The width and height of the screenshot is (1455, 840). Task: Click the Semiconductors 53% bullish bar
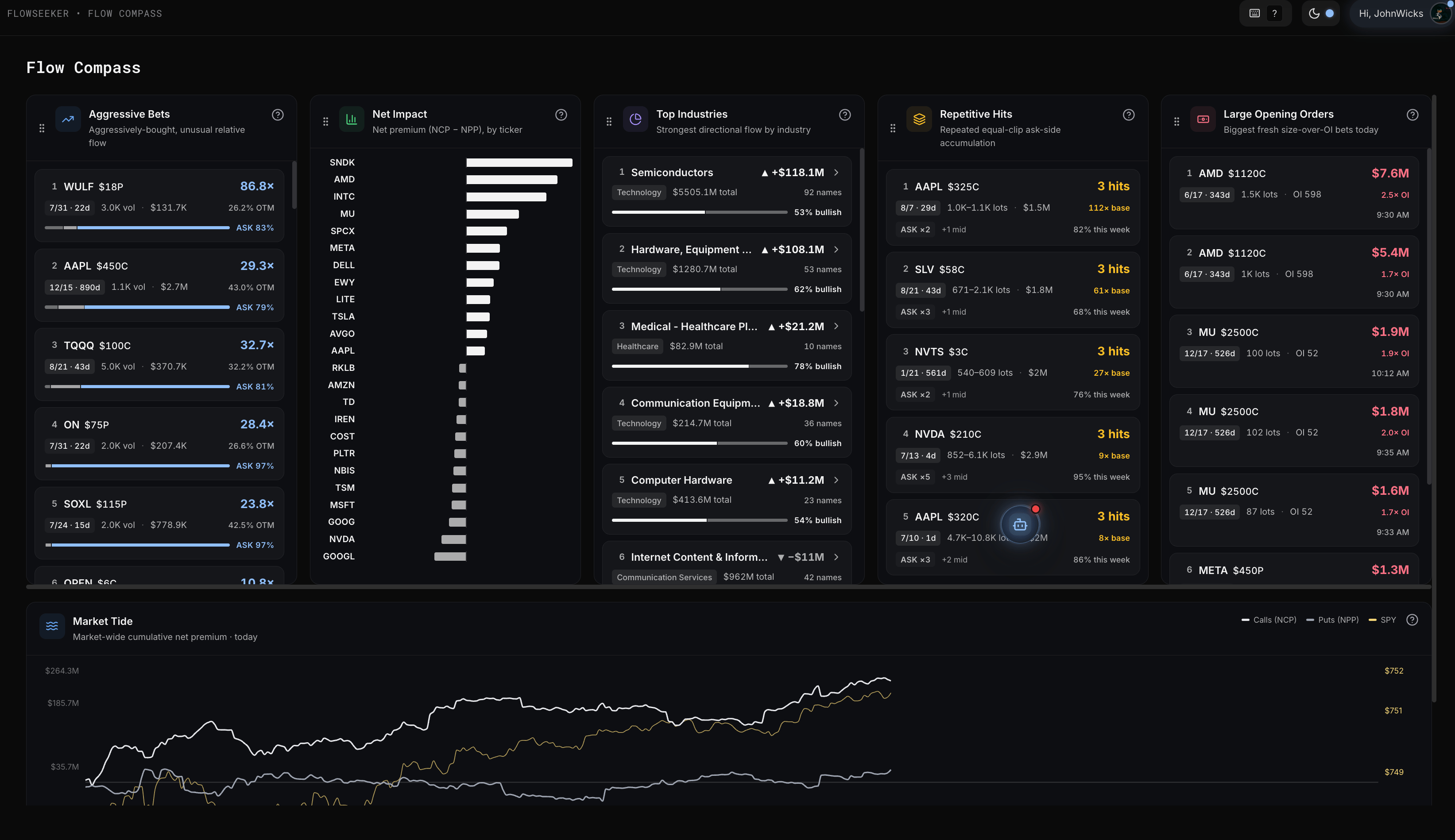point(700,212)
